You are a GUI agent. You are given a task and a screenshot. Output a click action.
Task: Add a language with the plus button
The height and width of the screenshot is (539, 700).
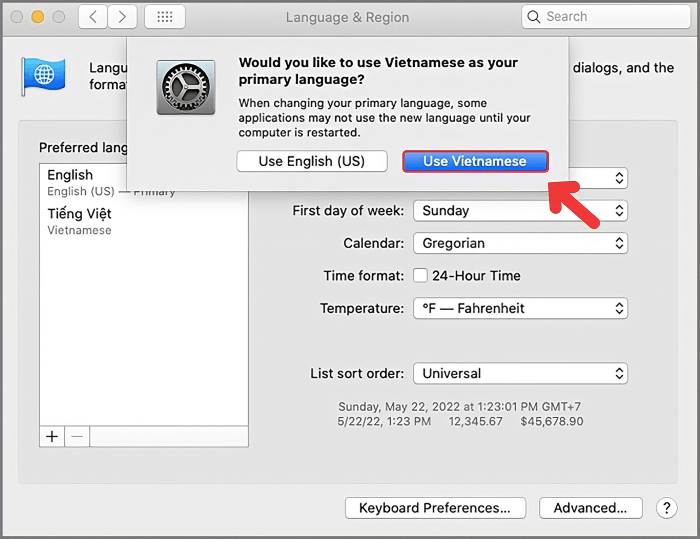click(52, 437)
